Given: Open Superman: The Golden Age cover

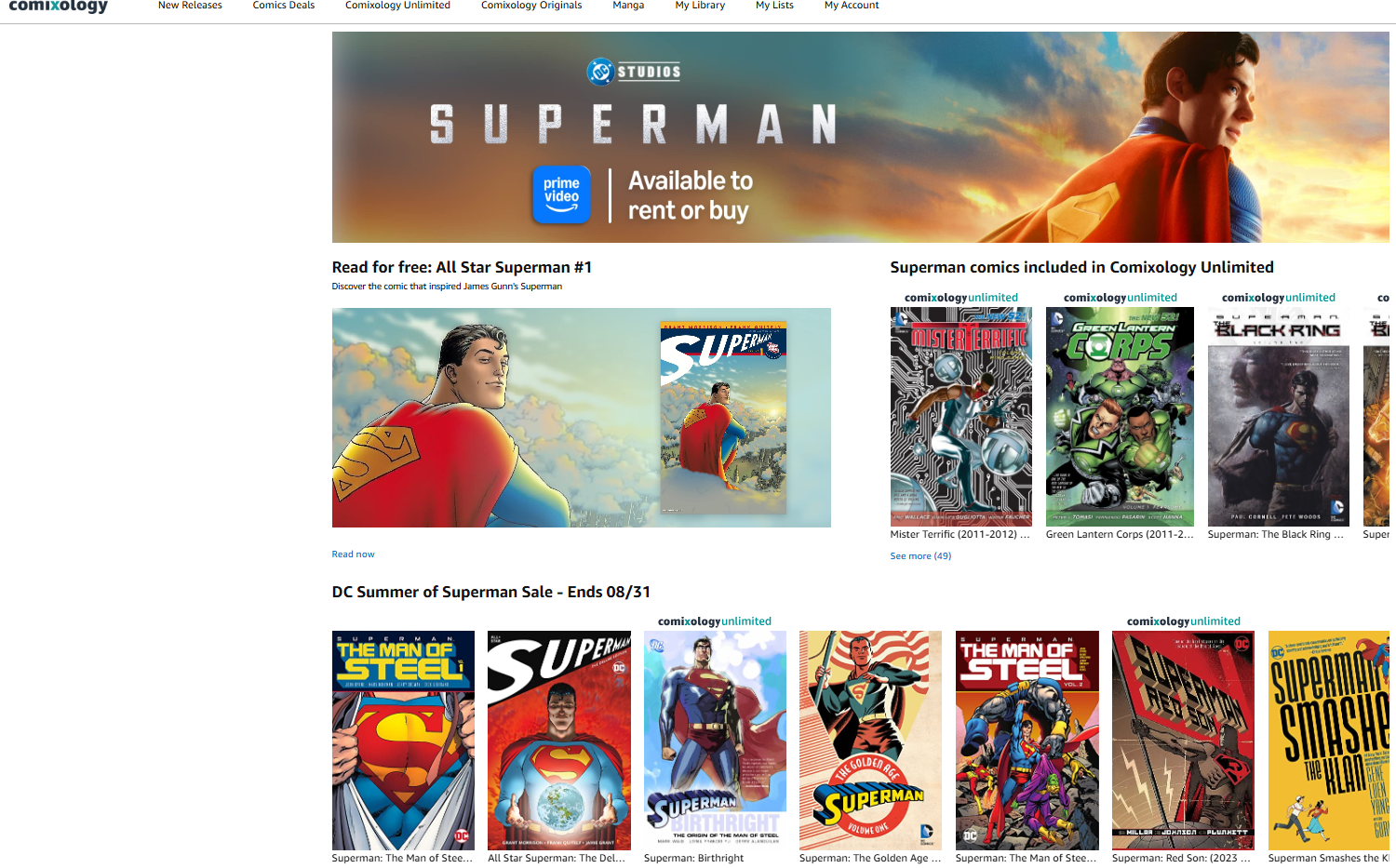Looking at the screenshot, I should pyautogui.click(x=870, y=741).
